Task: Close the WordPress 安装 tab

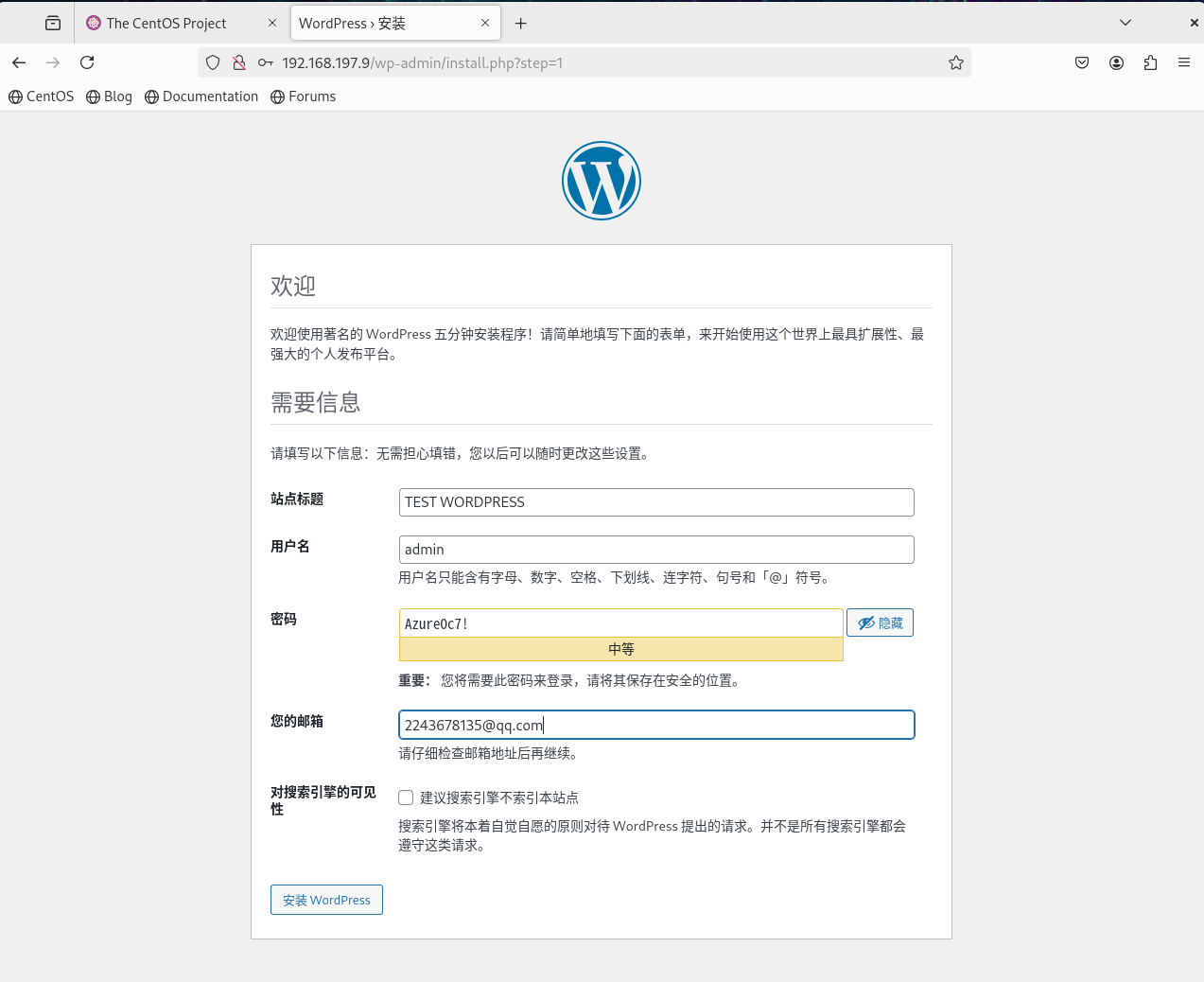Action: [x=485, y=23]
